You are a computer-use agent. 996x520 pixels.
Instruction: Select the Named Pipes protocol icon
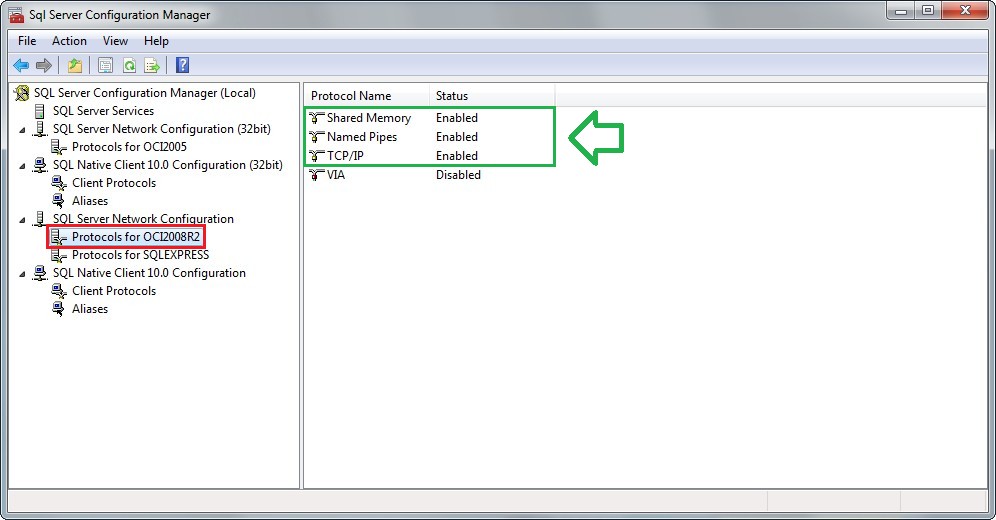coord(316,137)
